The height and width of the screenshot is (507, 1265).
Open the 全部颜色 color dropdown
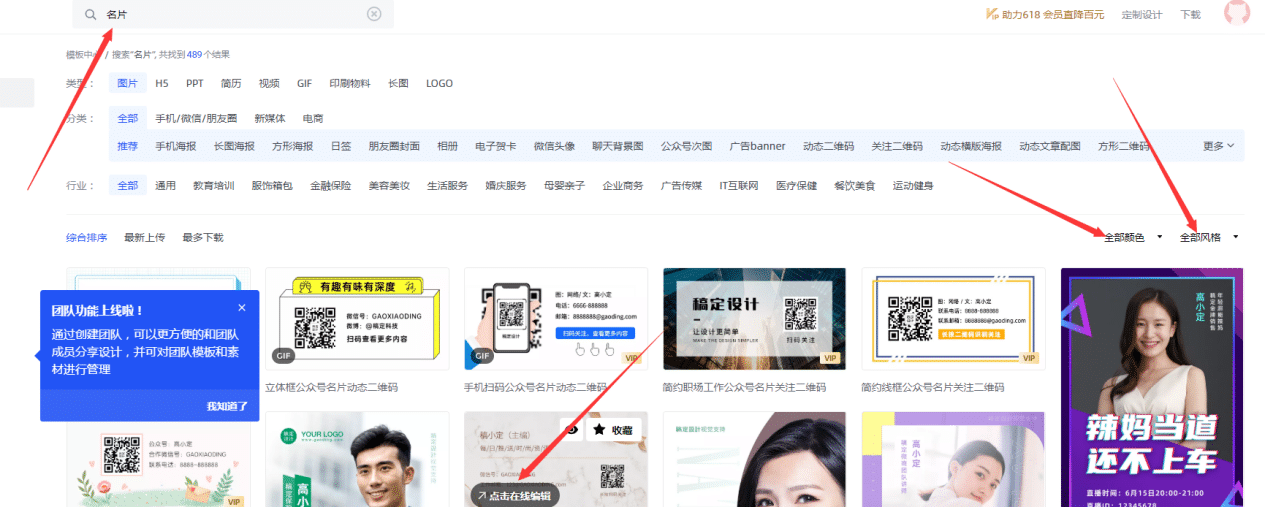1133,238
